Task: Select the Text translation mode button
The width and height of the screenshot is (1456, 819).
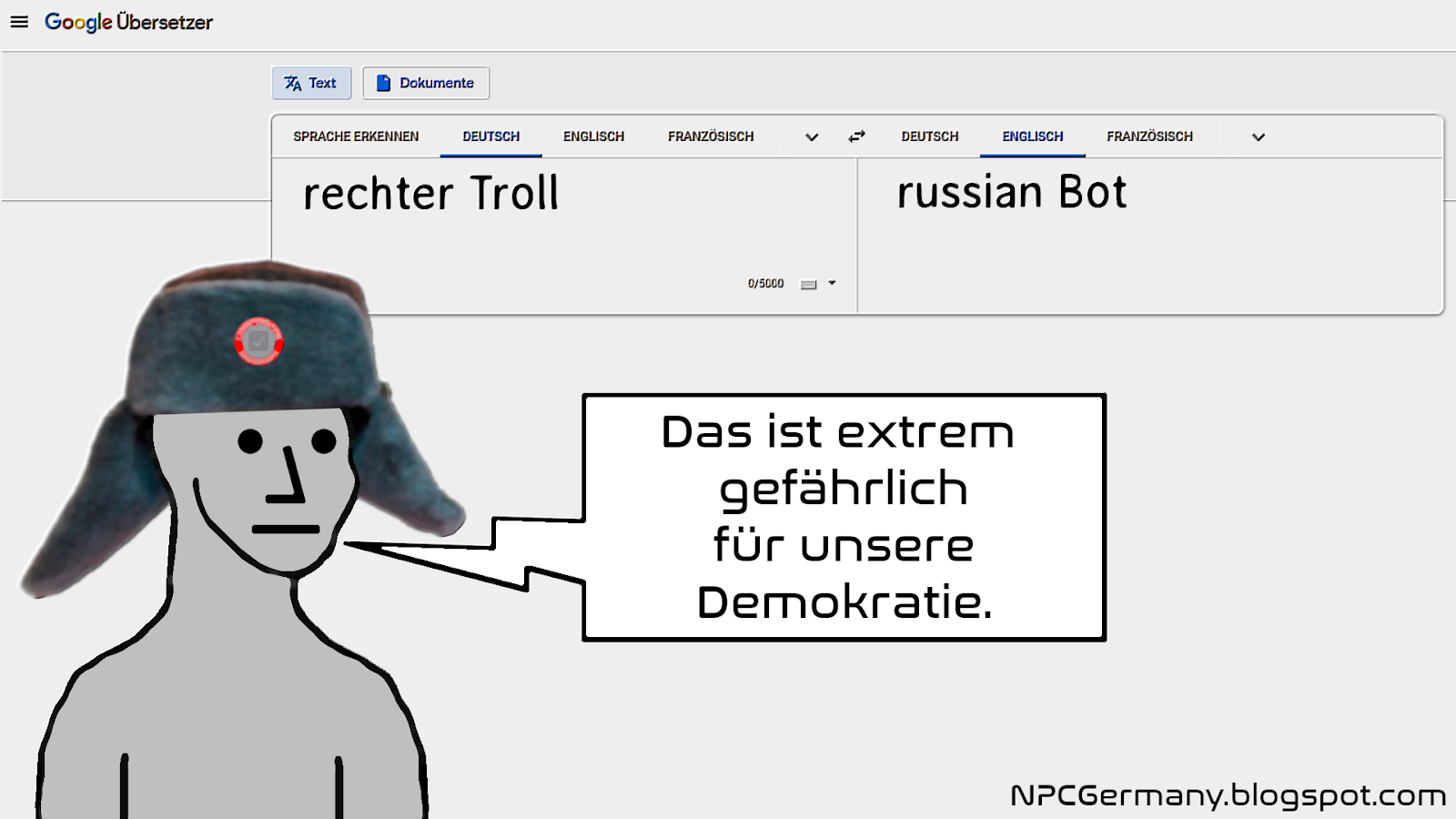Action: click(x=310, y=83)
